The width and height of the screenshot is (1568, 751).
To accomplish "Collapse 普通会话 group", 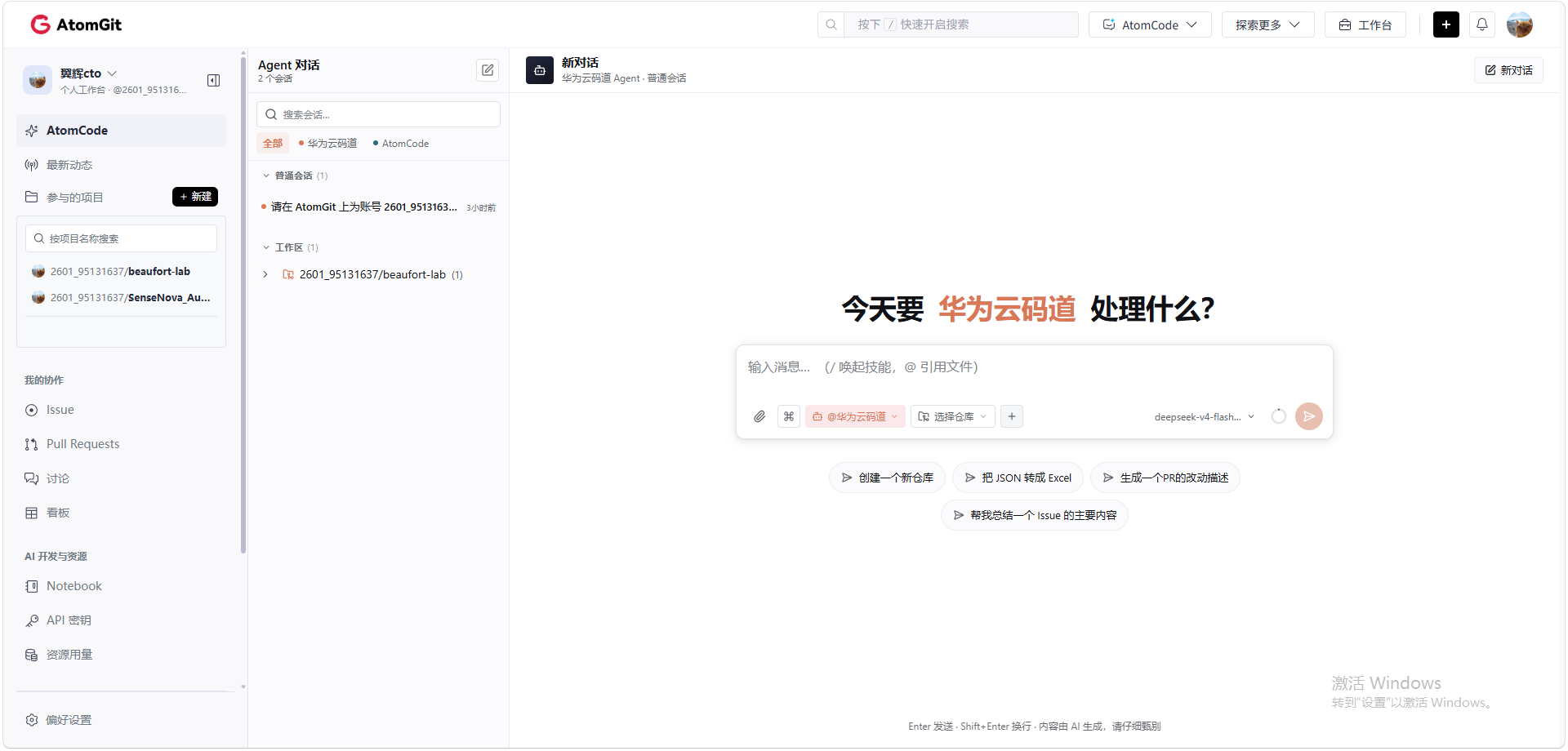I will click(x=295, y=176).
